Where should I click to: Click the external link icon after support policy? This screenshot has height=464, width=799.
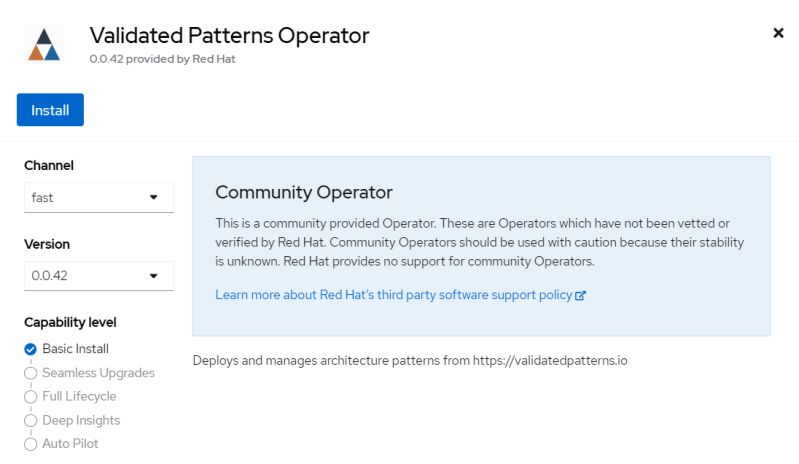[580, 295]
